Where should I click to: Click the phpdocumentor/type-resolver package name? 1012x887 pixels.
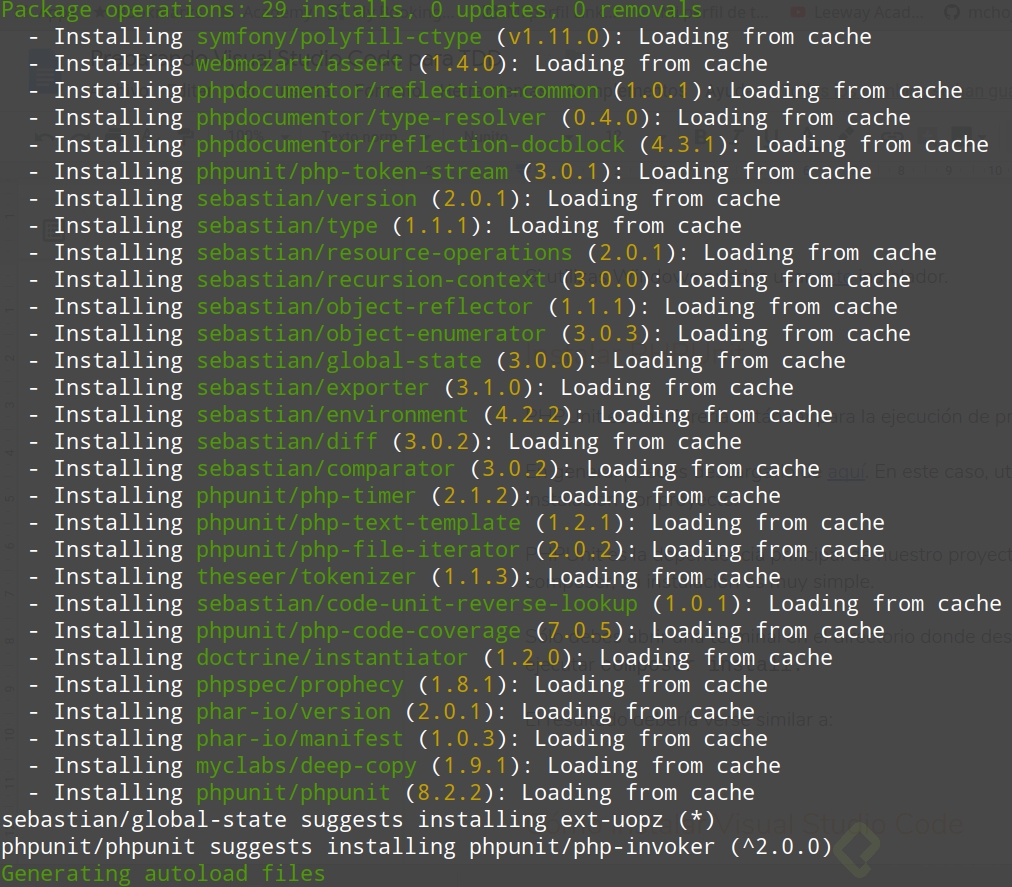(x=371, y=118)
